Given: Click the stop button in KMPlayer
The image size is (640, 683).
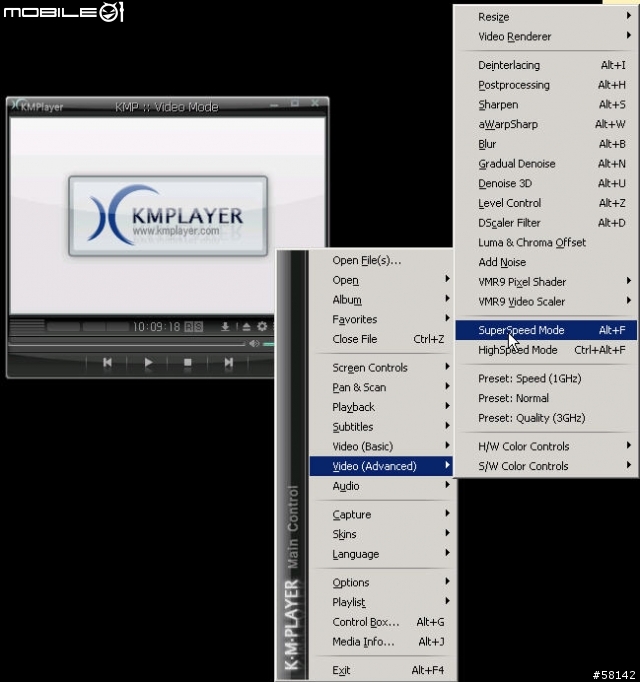Looking at the screenshot, I should [x=188, y=362].
